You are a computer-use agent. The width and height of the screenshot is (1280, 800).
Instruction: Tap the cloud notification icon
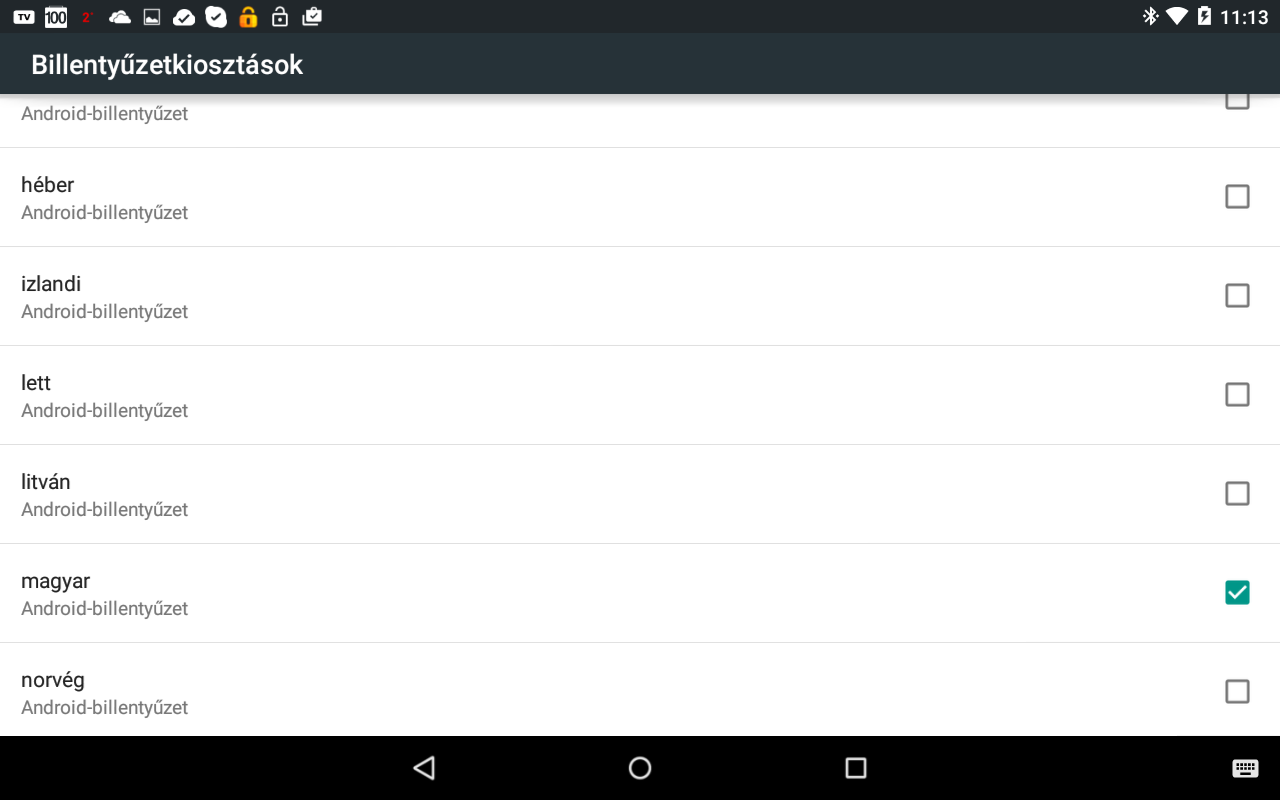(x=120, y=17)
